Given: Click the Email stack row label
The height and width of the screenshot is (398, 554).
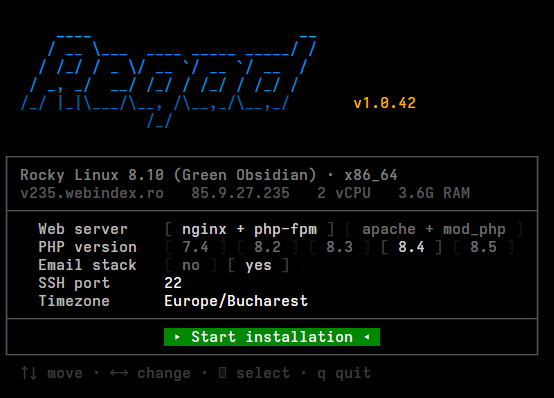Looking at the screenshot, I should (87, 265).
